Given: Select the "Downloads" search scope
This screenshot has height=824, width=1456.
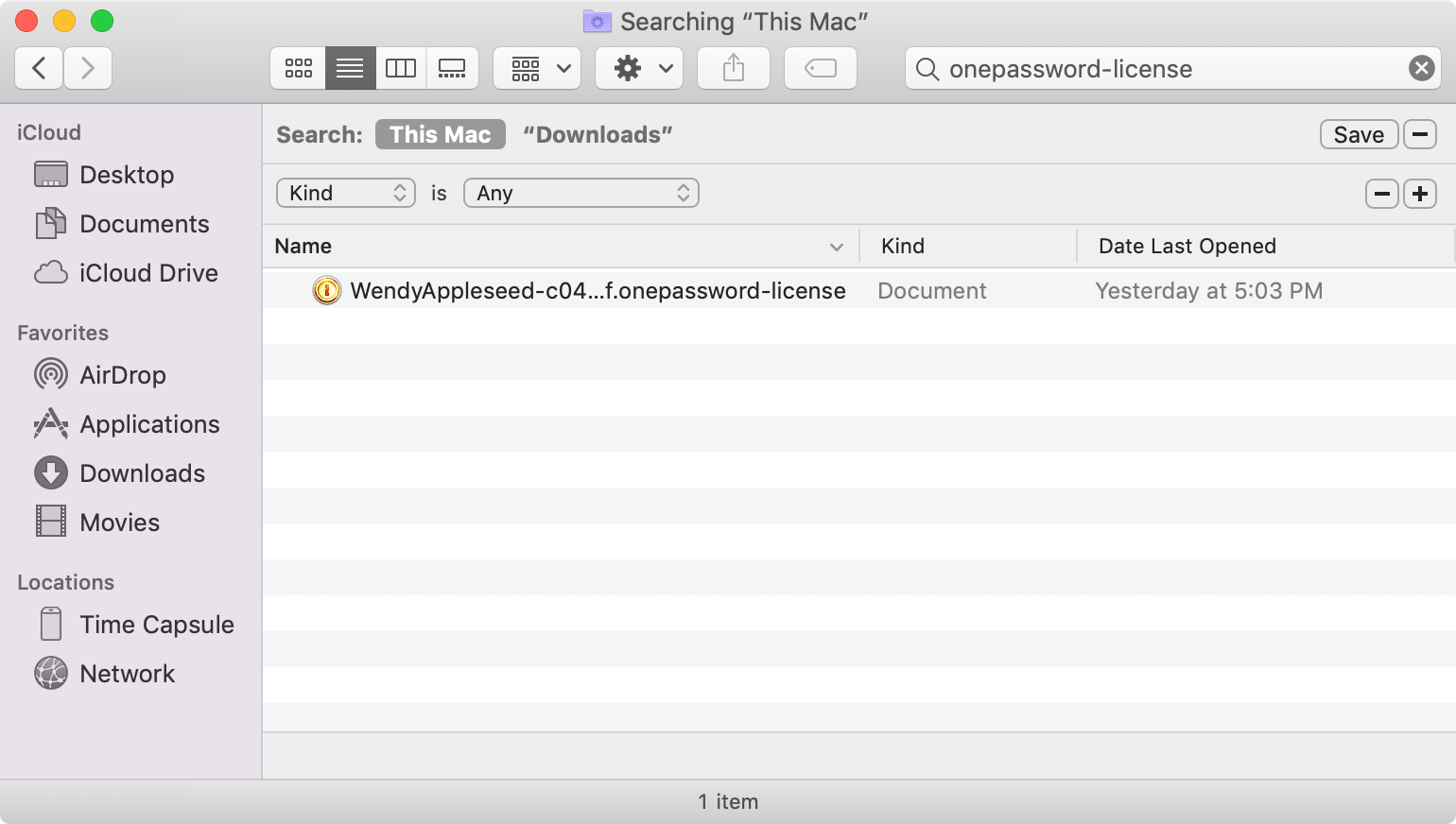Looking at the screenshot, I should (598, 134).
